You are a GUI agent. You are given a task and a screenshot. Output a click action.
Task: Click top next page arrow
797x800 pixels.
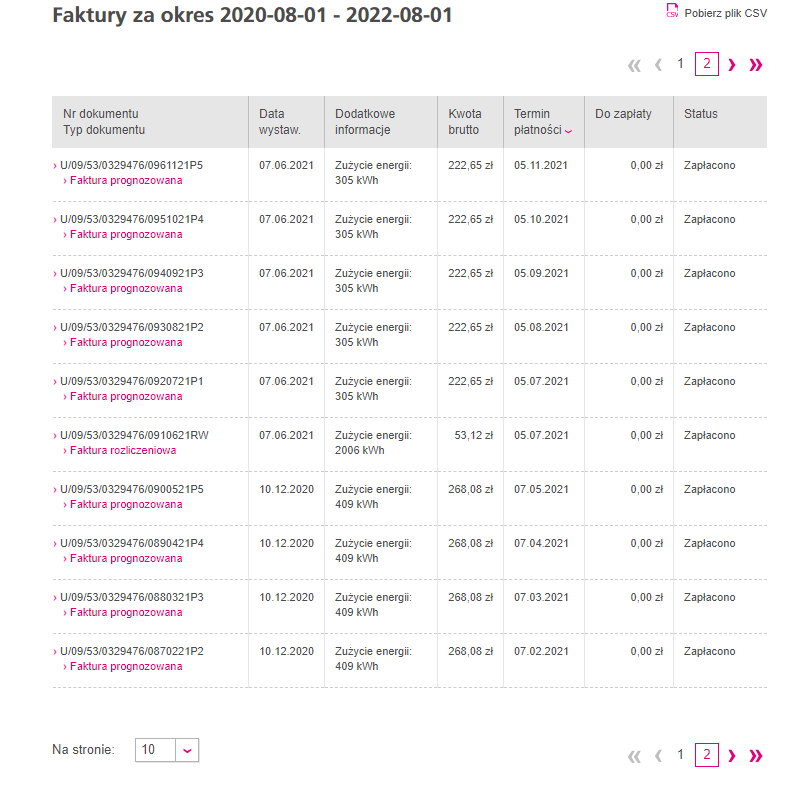[x=732, y=65]
